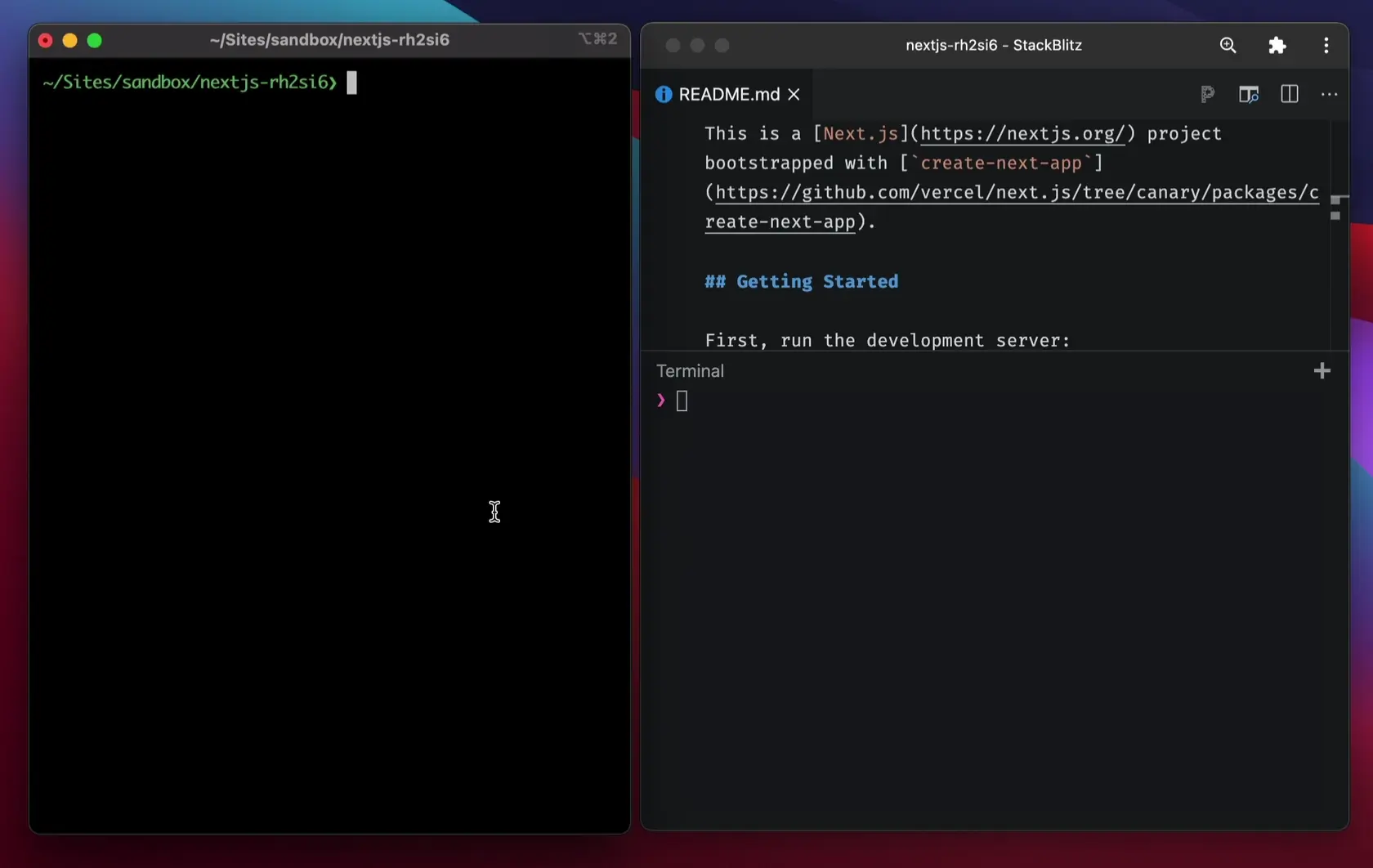Open the Prettier formatting icon

pyautogui.click(x=1208, y=94)
